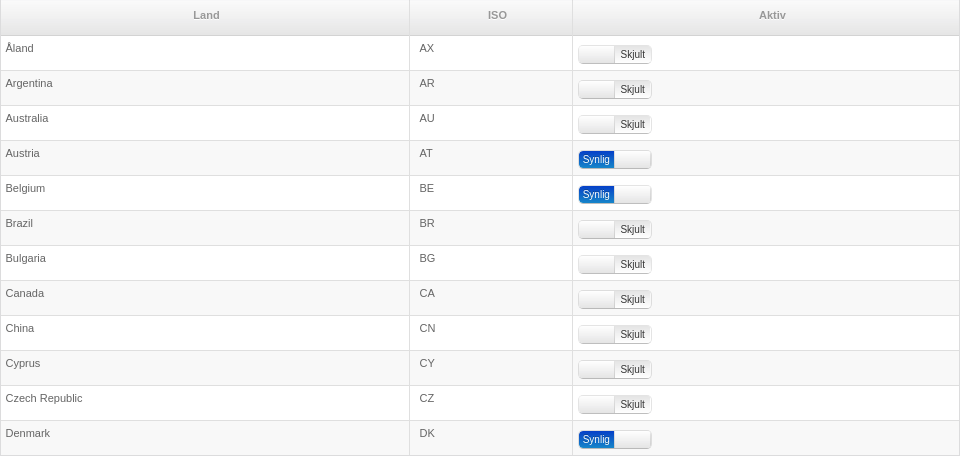
Task: Select the Denmark country name cell
Action: (28, 433)
